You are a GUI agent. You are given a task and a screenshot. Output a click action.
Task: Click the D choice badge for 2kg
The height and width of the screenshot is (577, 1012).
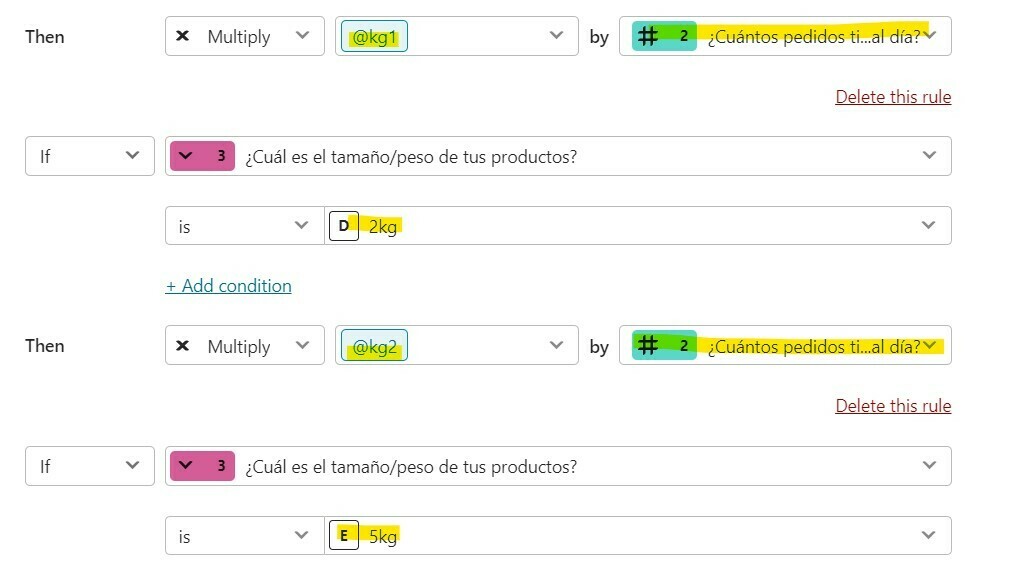tap(344, 226)
